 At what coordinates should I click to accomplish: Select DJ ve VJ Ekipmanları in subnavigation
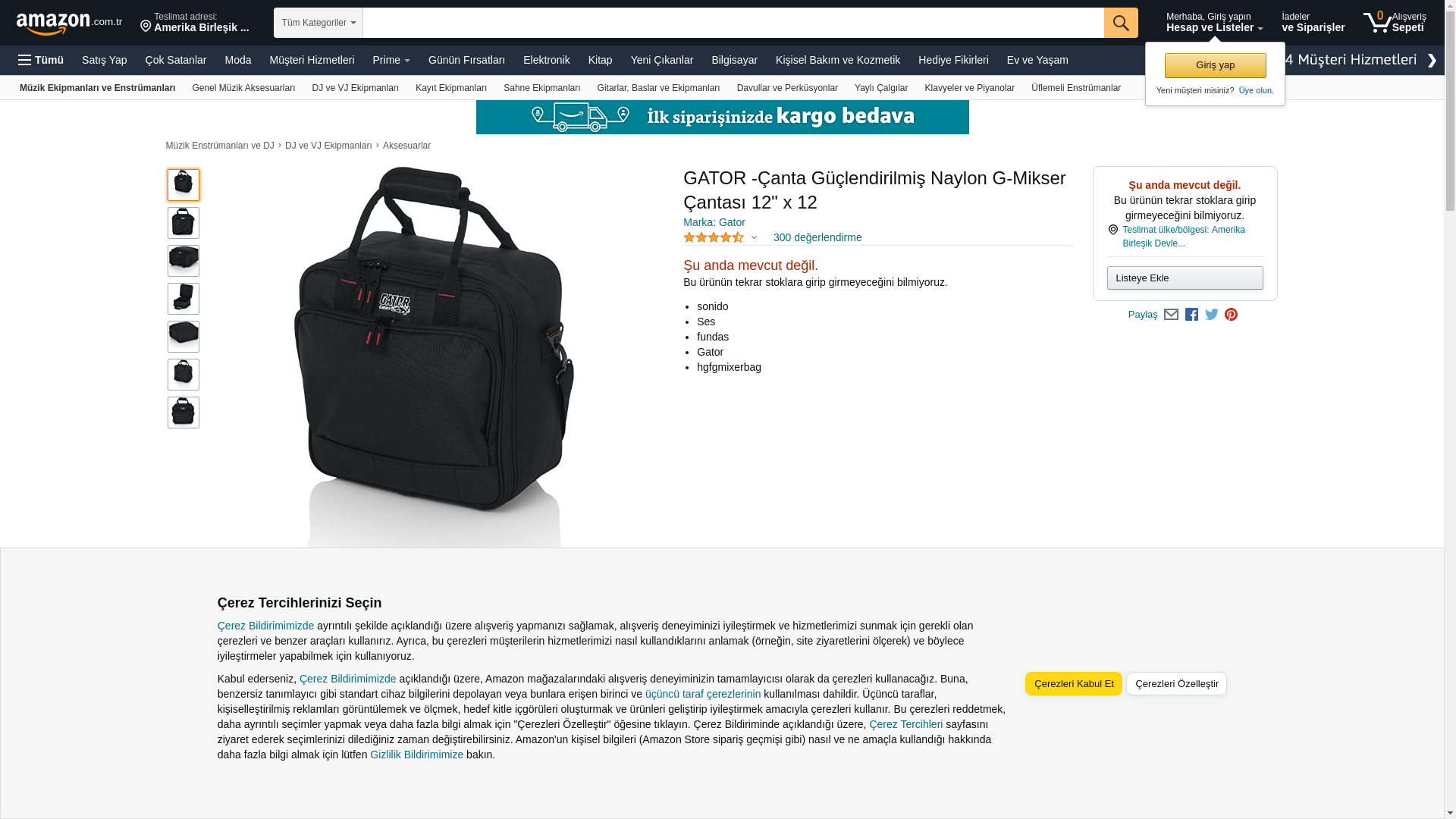(x=355, y=88)
